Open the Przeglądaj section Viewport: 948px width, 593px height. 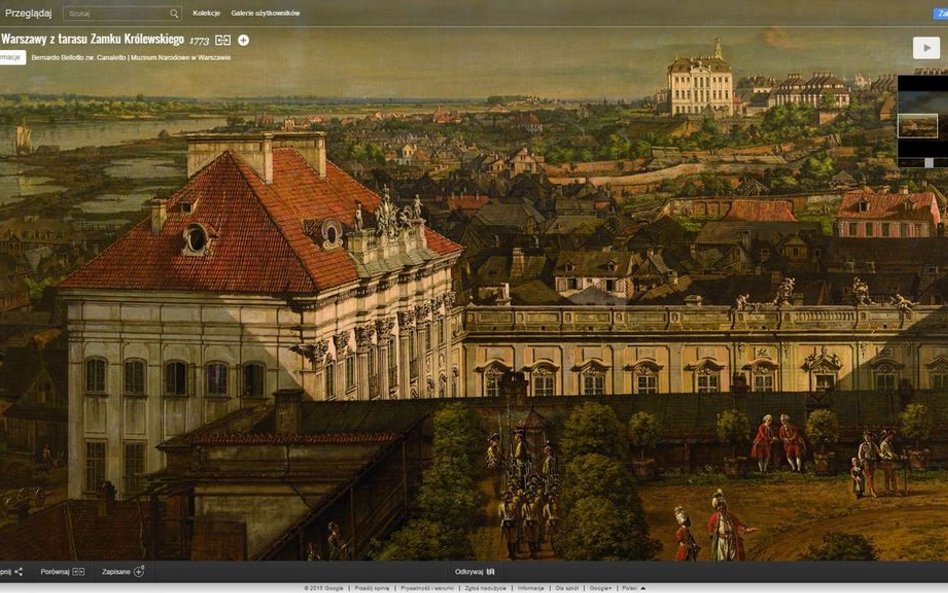[x=28, y=13]
